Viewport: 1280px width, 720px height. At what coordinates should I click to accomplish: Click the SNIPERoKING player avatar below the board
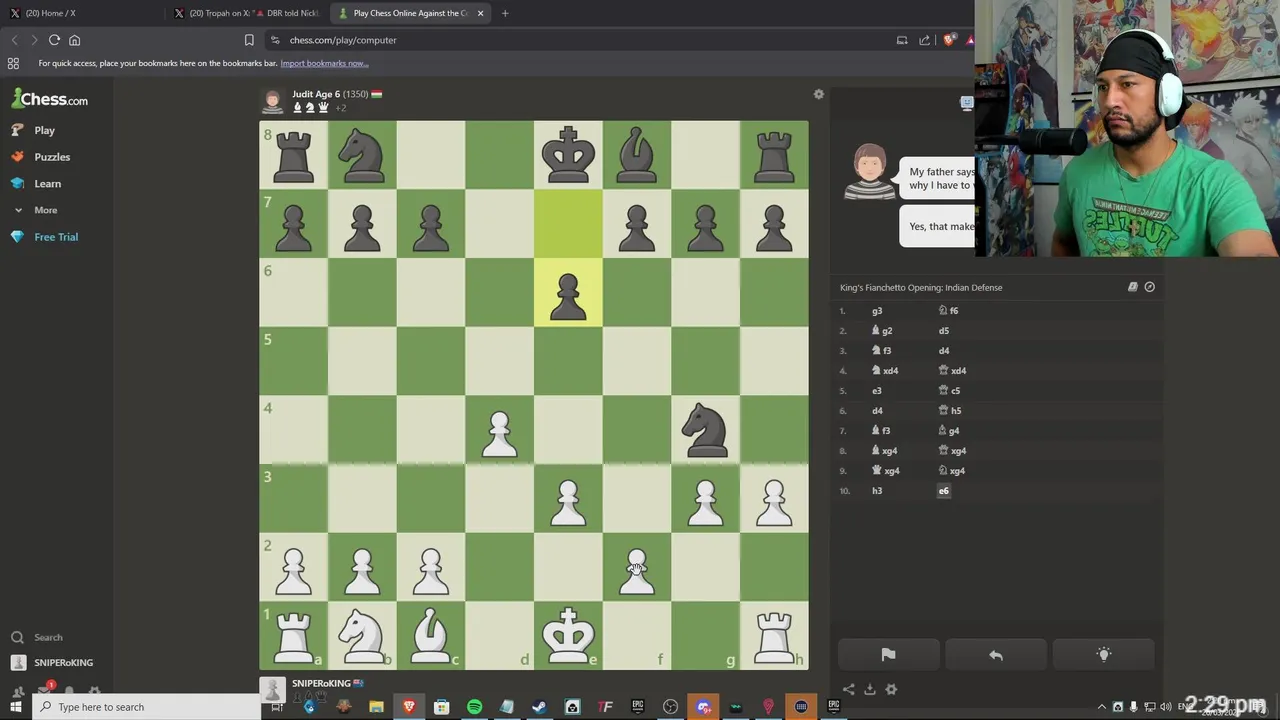click(272, 690)
